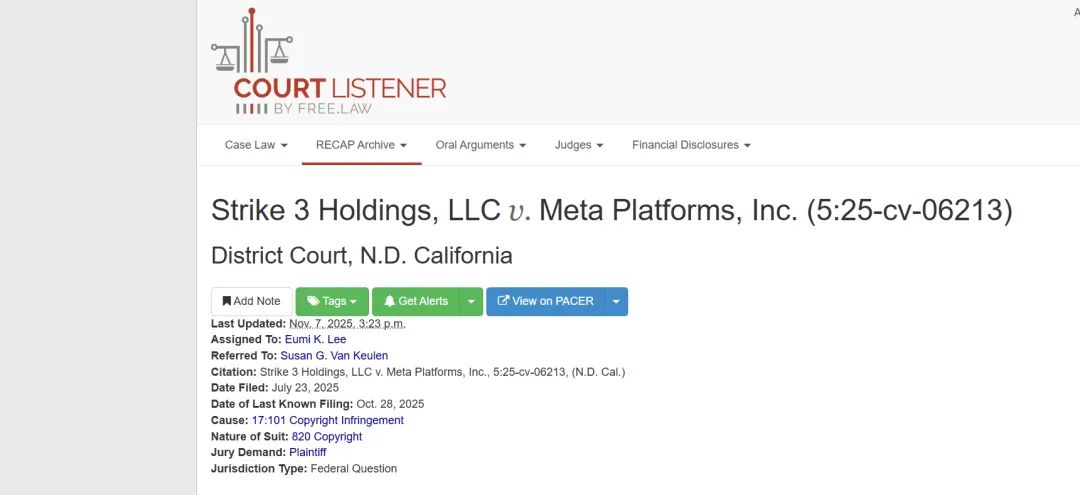The image size is (1080, 495).
Task: Click the external link icon on View on PACER
Action: (x=503, y=301)
